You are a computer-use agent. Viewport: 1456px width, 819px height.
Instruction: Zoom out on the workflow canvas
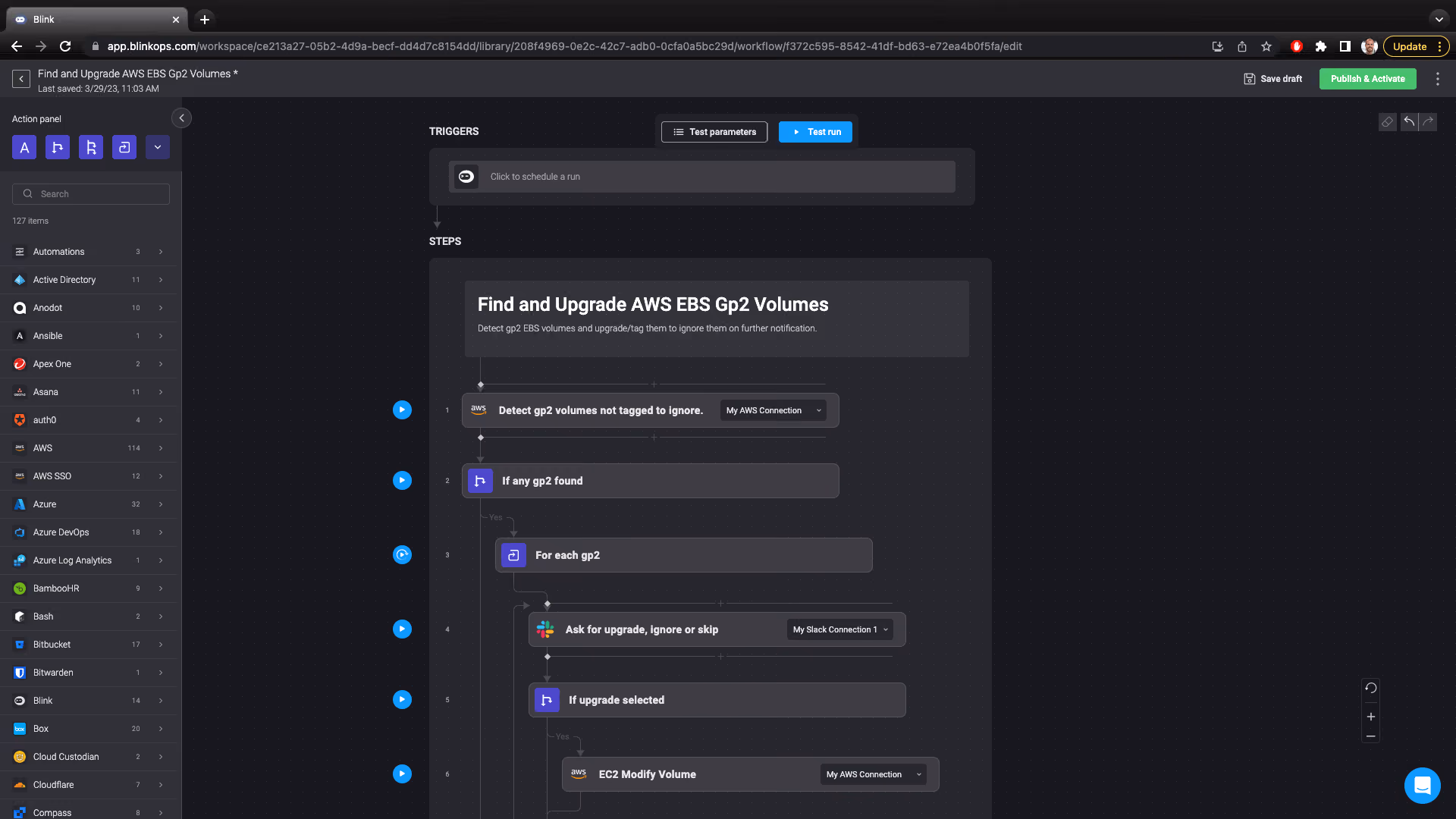(x=1370, y=736)
